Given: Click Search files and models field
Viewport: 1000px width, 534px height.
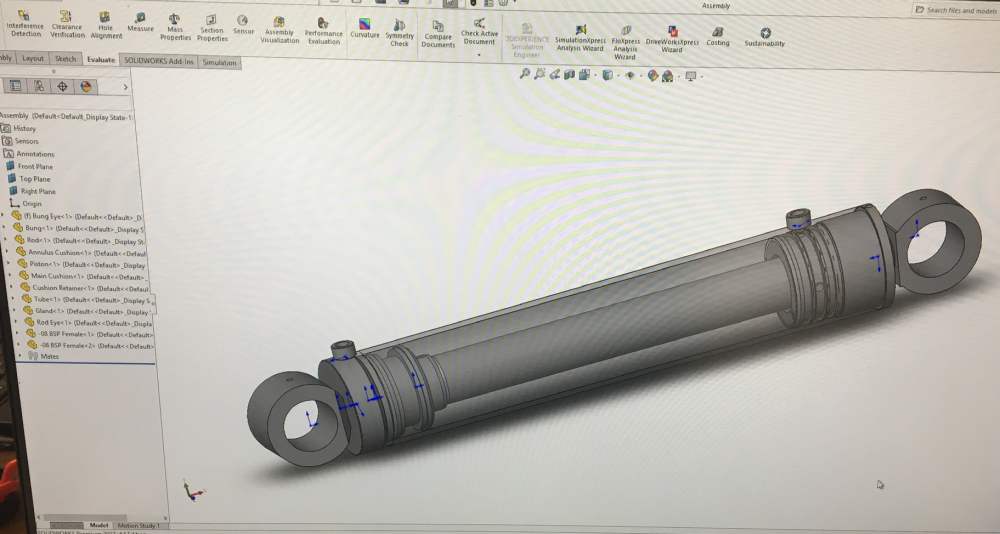Looking at the screenshot, I should (x=955, y=10).
